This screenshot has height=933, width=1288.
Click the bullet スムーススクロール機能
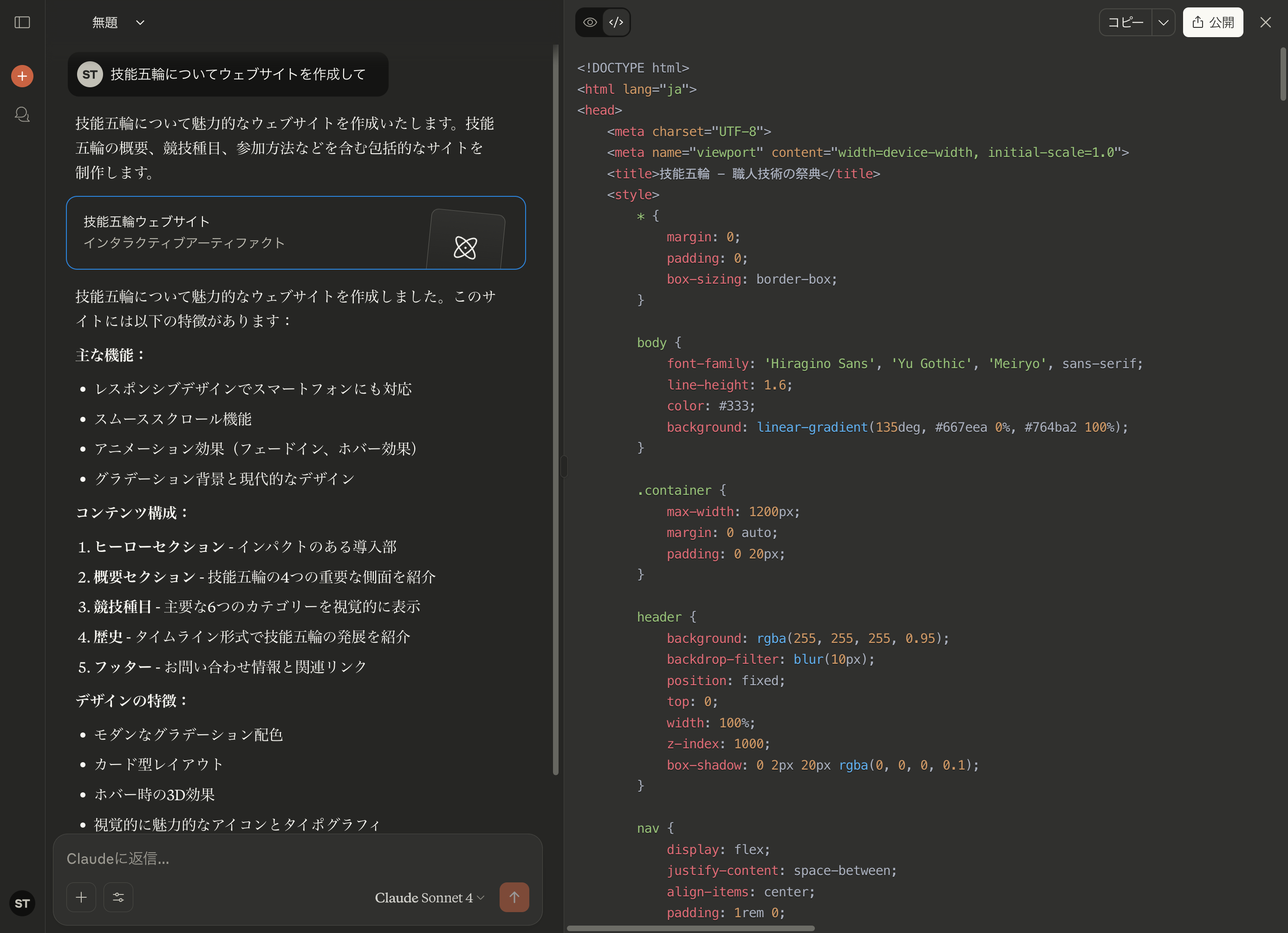[173, 419]
